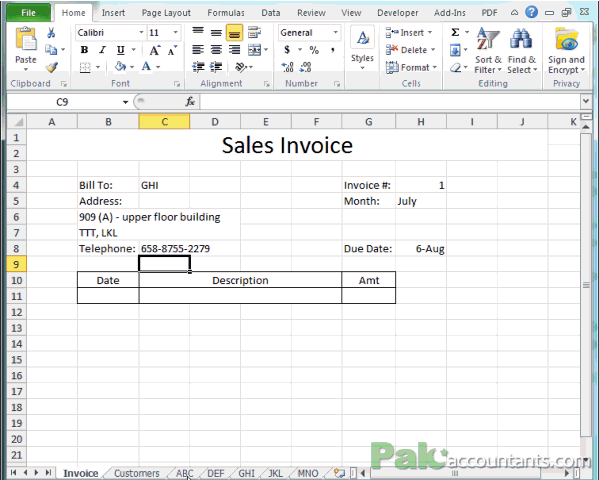Click Merge & Center icon
599x480 pixels.
pos(254,50)
